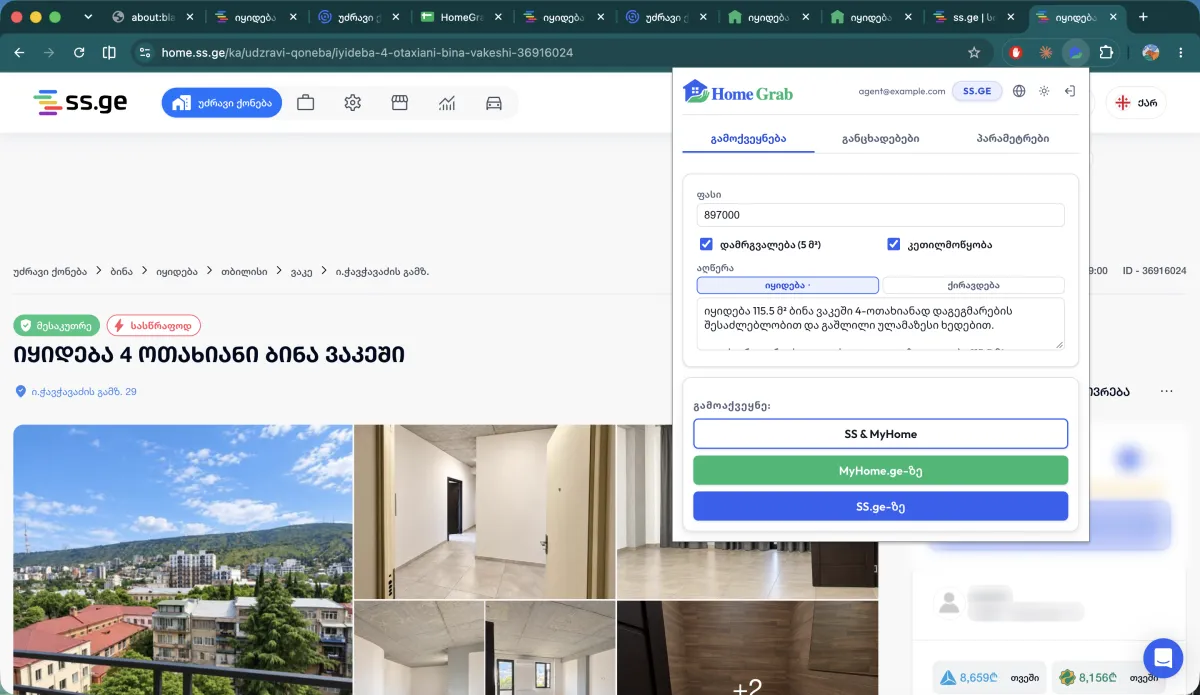Open the chart statistics category icon
1200x695 pixels.
pos(447,103)
